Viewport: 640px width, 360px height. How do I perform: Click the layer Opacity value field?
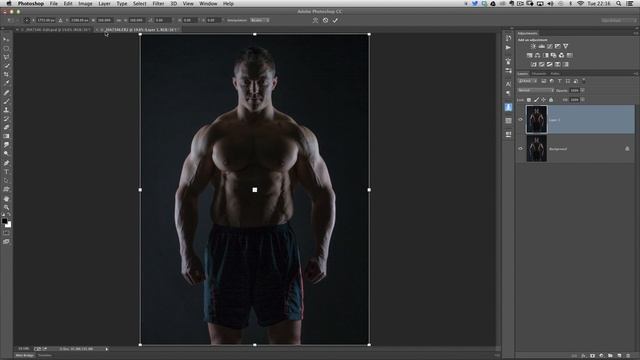(575, 91)
